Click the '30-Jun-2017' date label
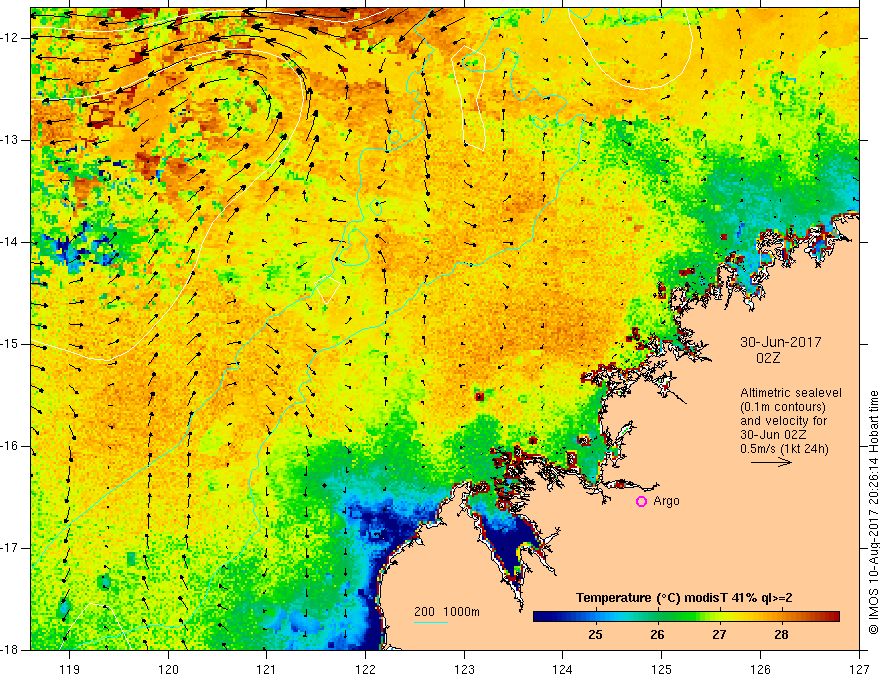880x680 pixels. click(781, 342)
